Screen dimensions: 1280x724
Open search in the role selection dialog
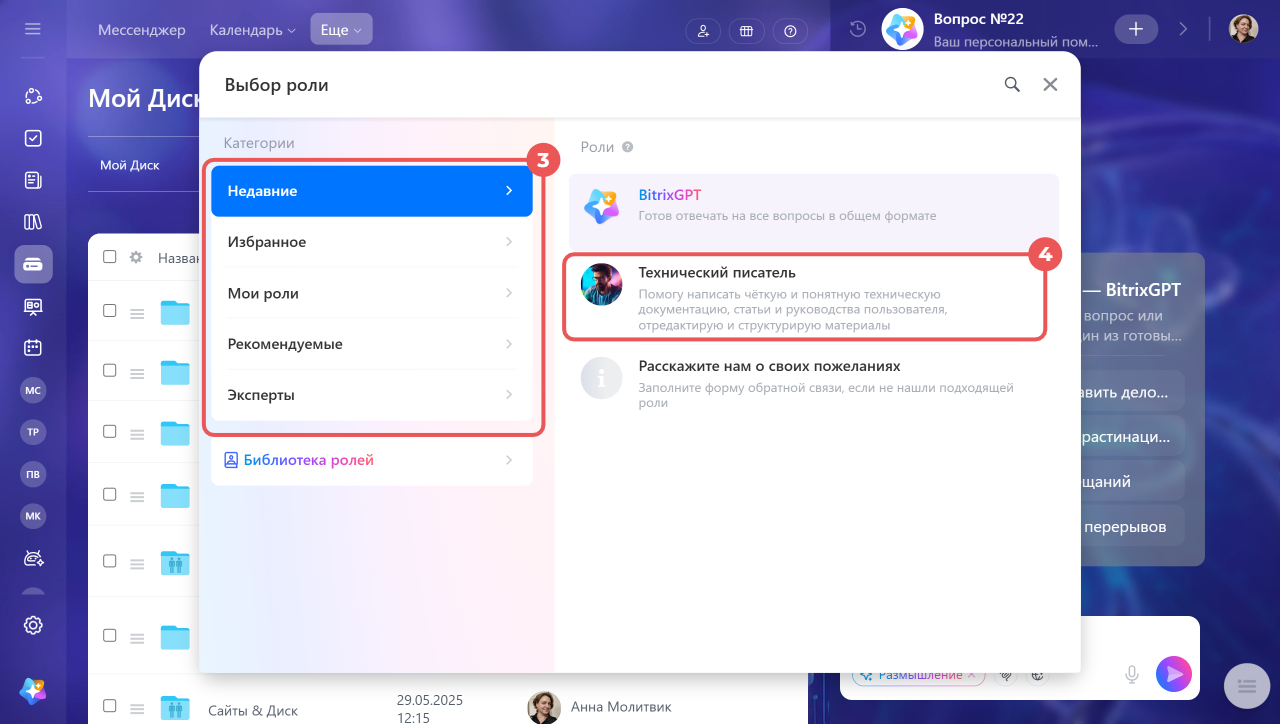1012,85
